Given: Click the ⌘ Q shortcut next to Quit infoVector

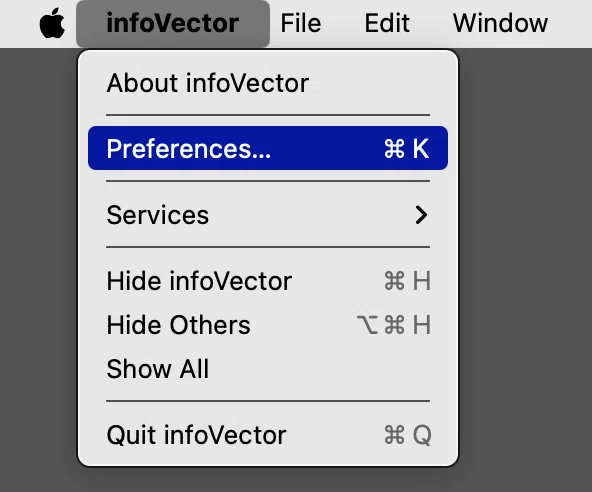Looking at the screenshot, I should (x=408, y=435).
